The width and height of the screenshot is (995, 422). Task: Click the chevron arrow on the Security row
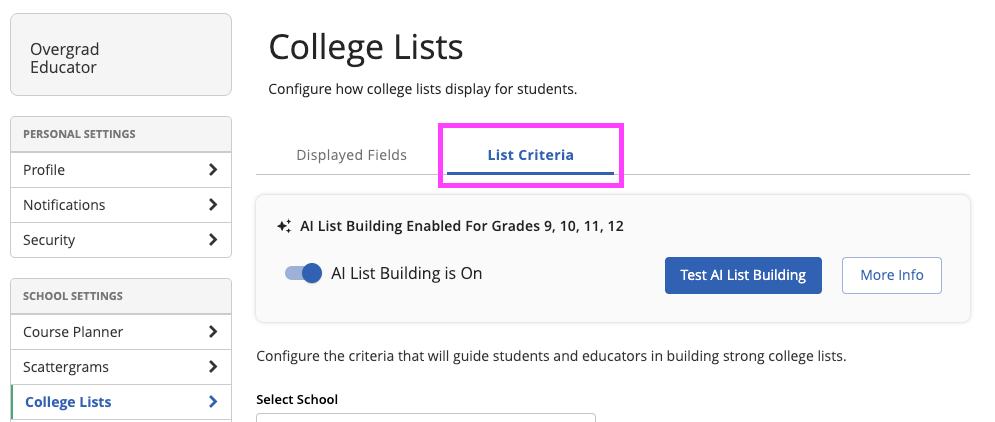[x=212, y=240]
